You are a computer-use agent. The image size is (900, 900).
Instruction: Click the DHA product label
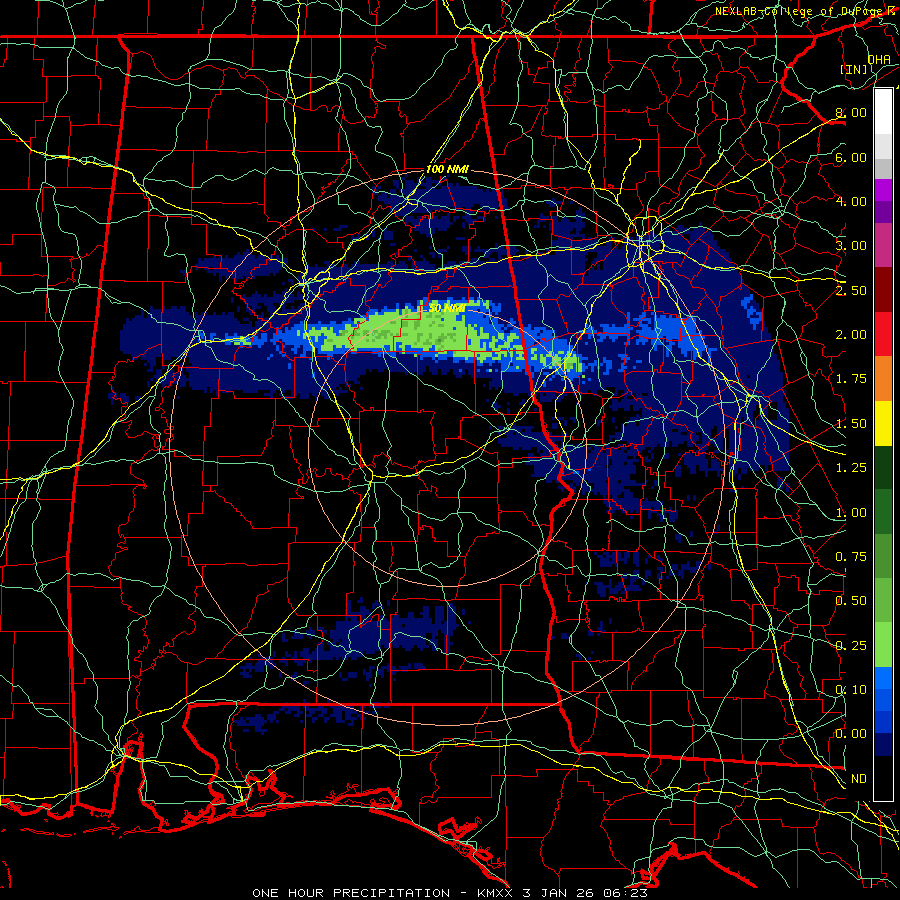(x=879, y=59)
